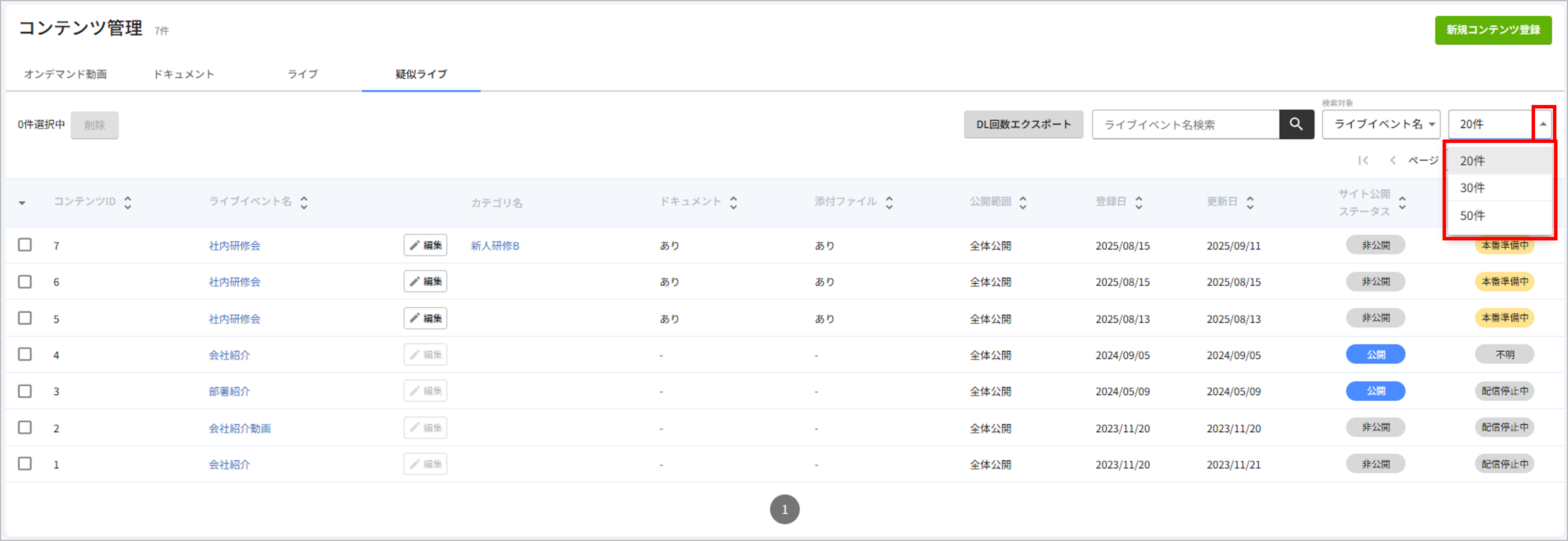The width and height of the screenshot is (1568, 541).
Task: Focus the ライブイベント名検索 search field
Action: coord(1186,124)
